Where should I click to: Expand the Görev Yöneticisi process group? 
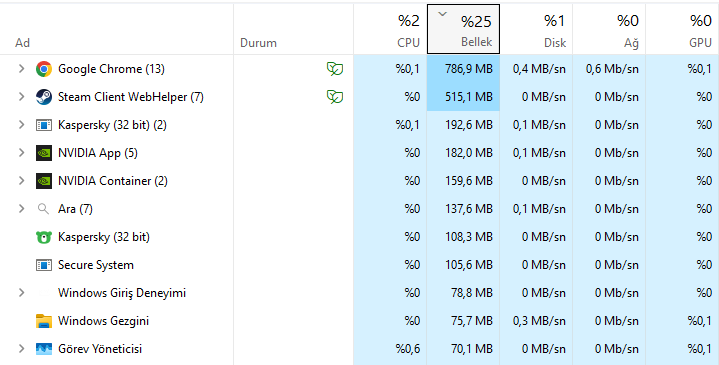[x=21, y=349]
